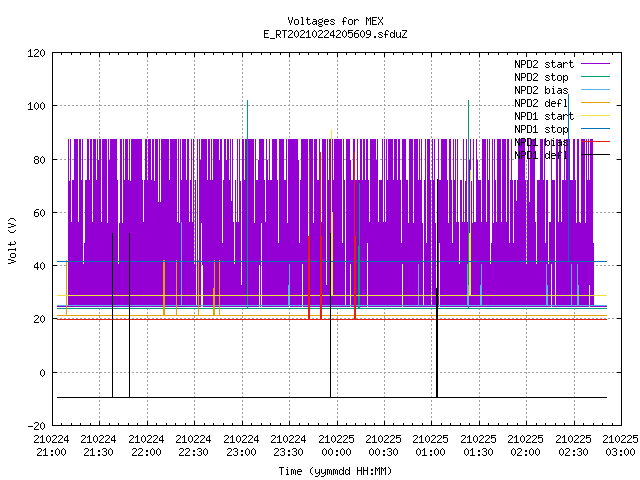Click the x-axis tick 210224 21:30

click(x=98, y=446)
